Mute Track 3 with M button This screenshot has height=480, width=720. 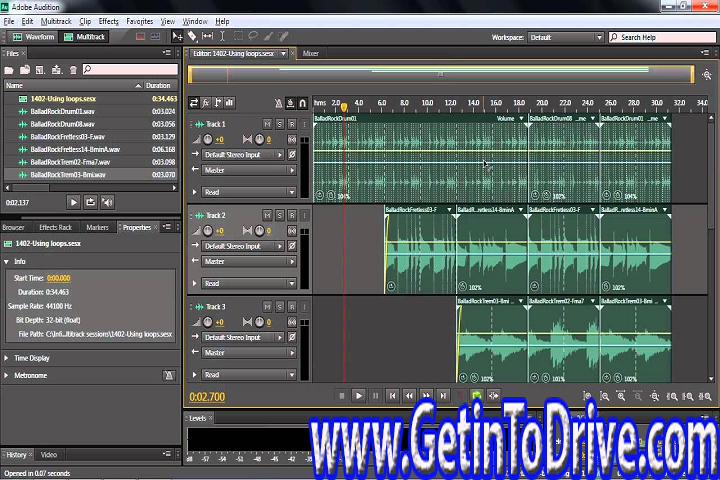coord(267,307)
